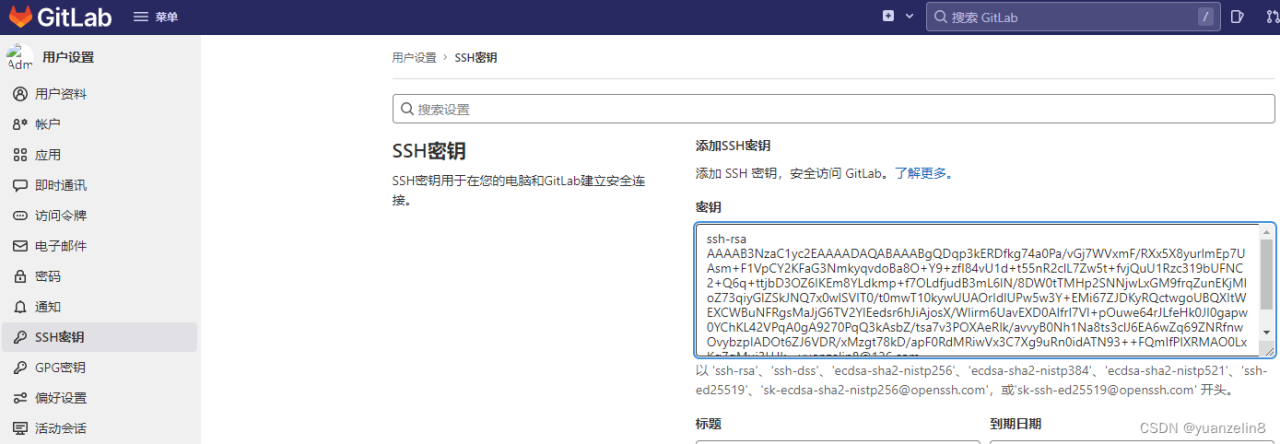Screen dimensions: 1280x444
Task: Click inside the 密钥 textarea
Action: (976, 290)
